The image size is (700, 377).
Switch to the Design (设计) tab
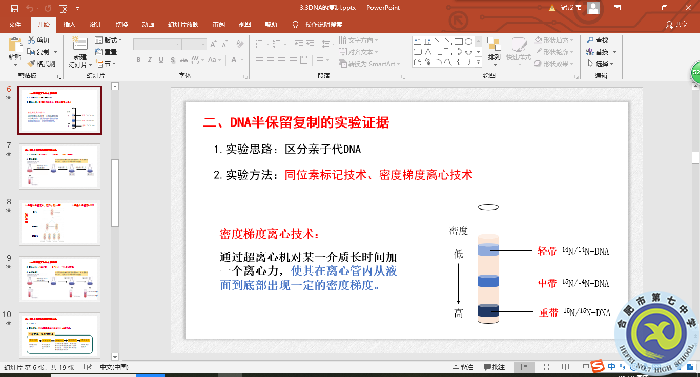[x=95, y=25]
